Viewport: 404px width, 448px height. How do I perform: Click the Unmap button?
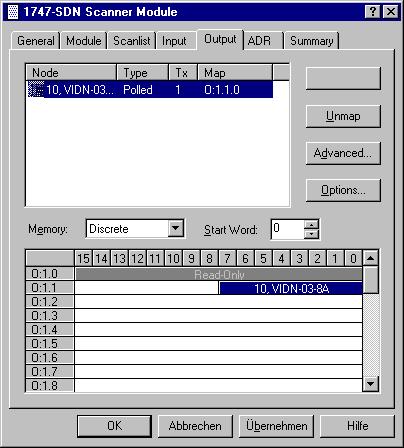343,116
